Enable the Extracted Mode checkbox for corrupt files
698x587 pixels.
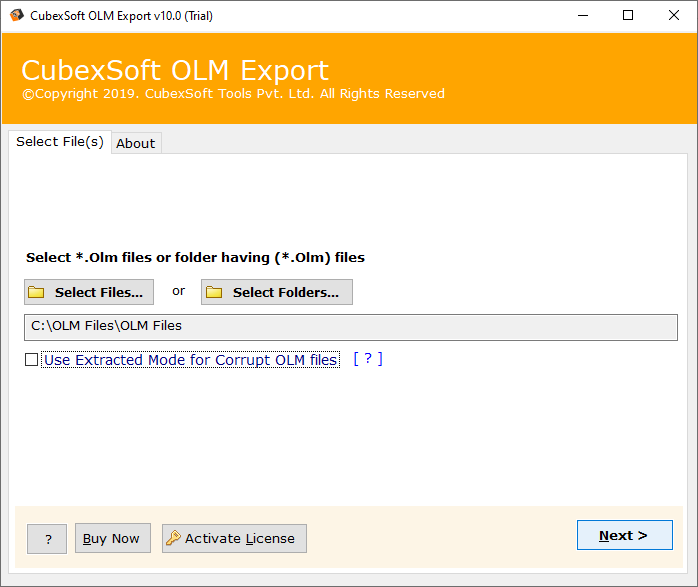[x=32, y=360]
